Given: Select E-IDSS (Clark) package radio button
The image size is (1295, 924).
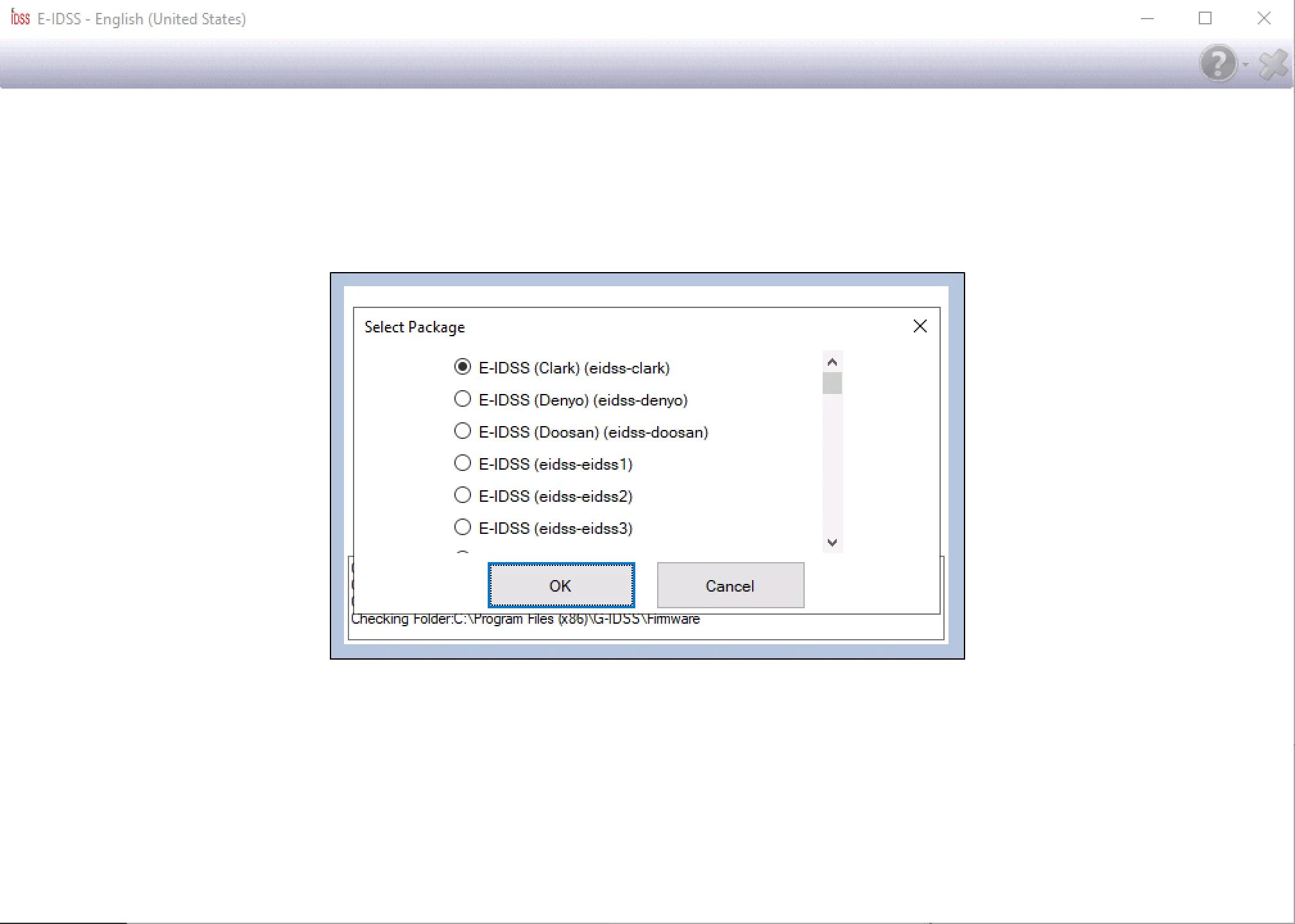Looking at the screenshot, I should click(x=462, y=367).
